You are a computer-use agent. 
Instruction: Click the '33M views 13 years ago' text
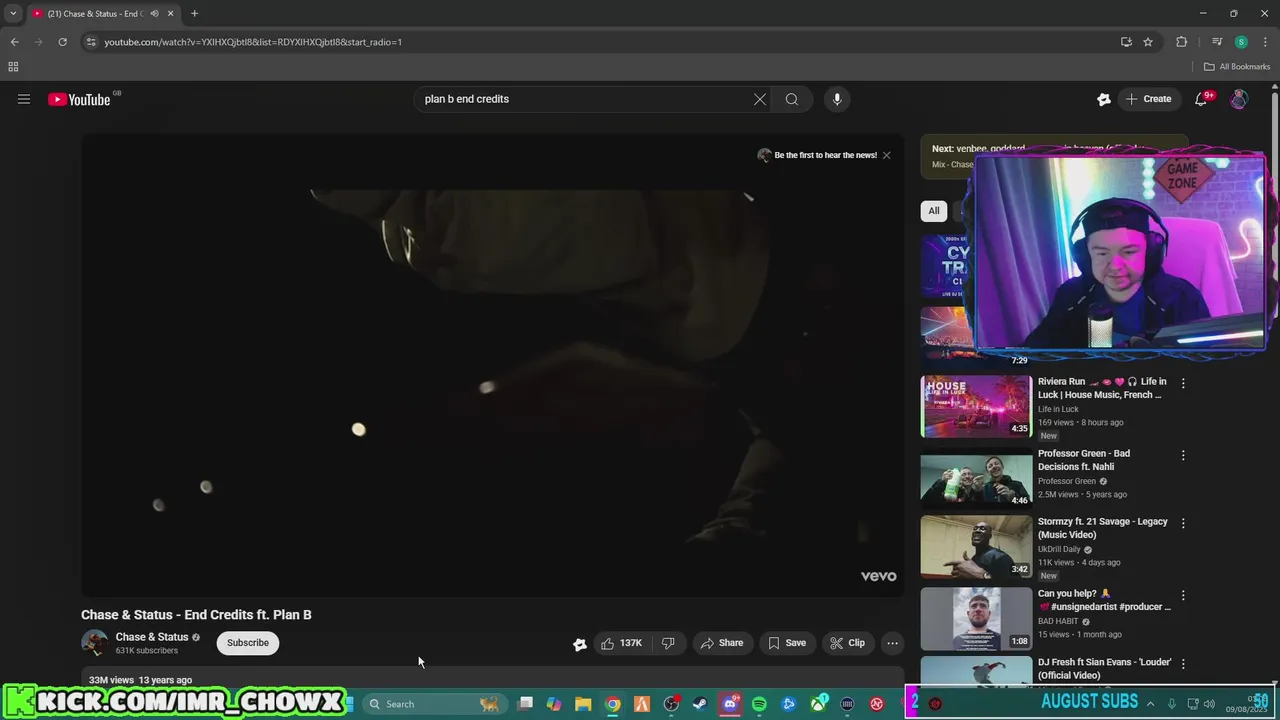click(x=140, y=680)
